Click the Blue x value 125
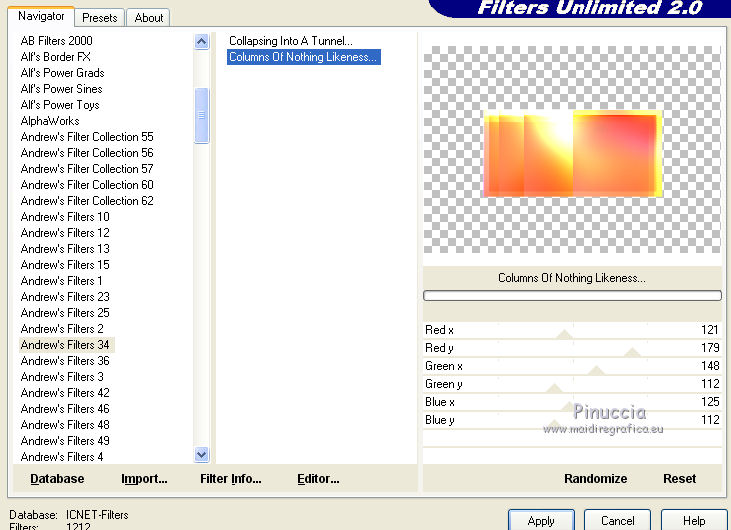Image resolution: width=731 pixels, height=530 pixels. (x=710, y=402)
